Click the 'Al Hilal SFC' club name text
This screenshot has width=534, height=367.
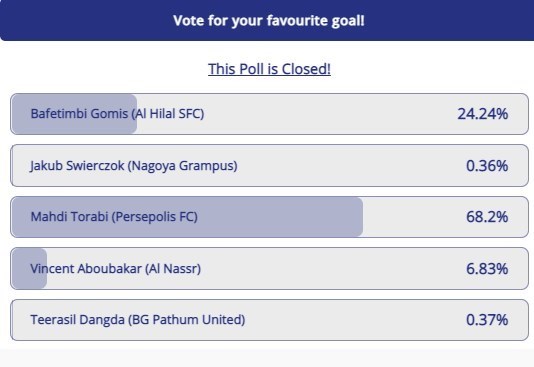click(168, 114)
